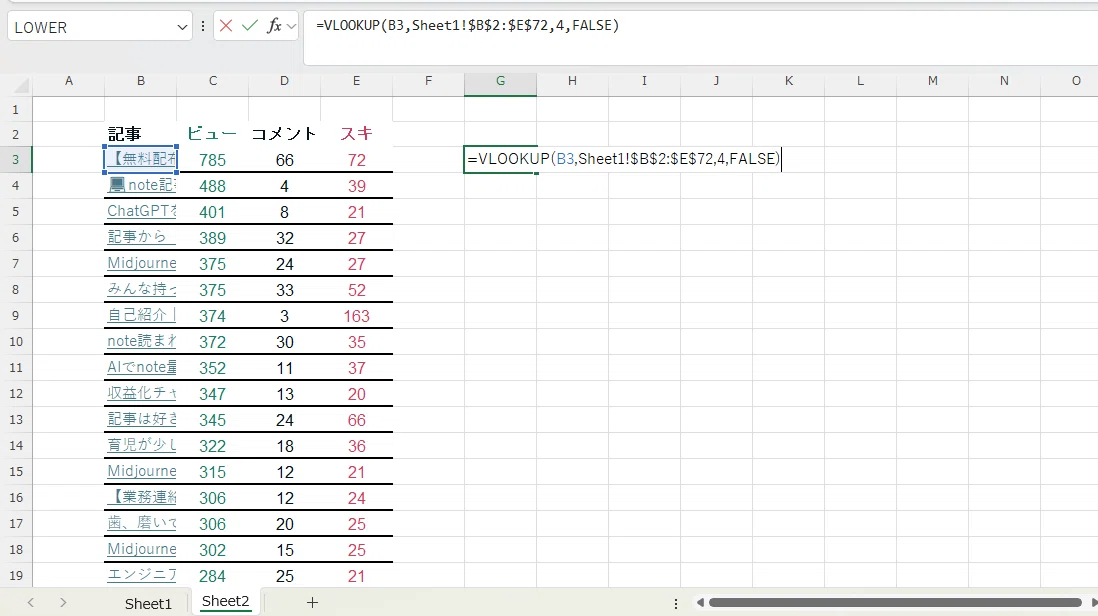Go to the next sheet tab arrow

pyautogui.click(x=63, y=602)
